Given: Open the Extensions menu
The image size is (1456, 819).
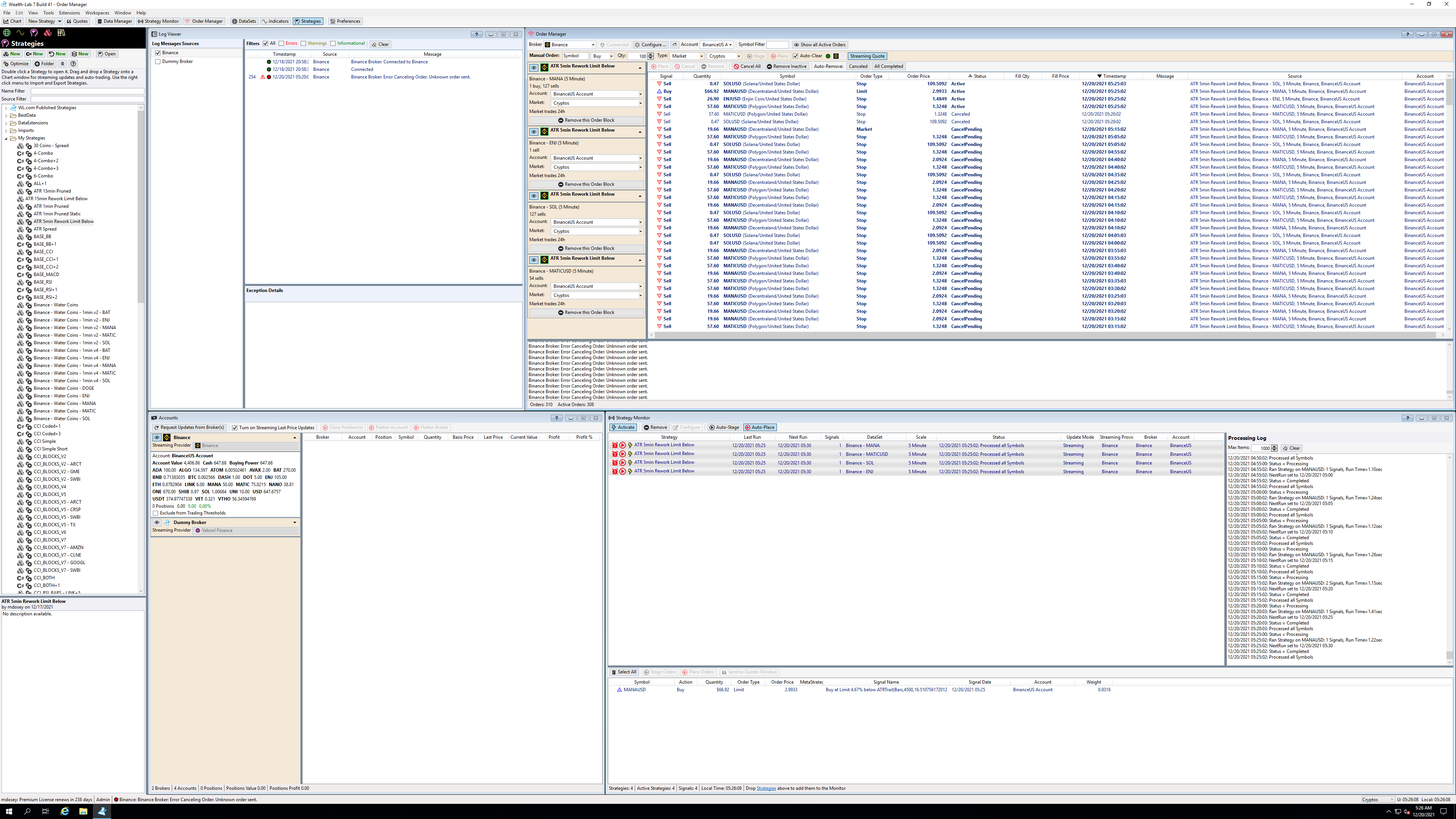Looking at the screenshot, I should point(69,13).
